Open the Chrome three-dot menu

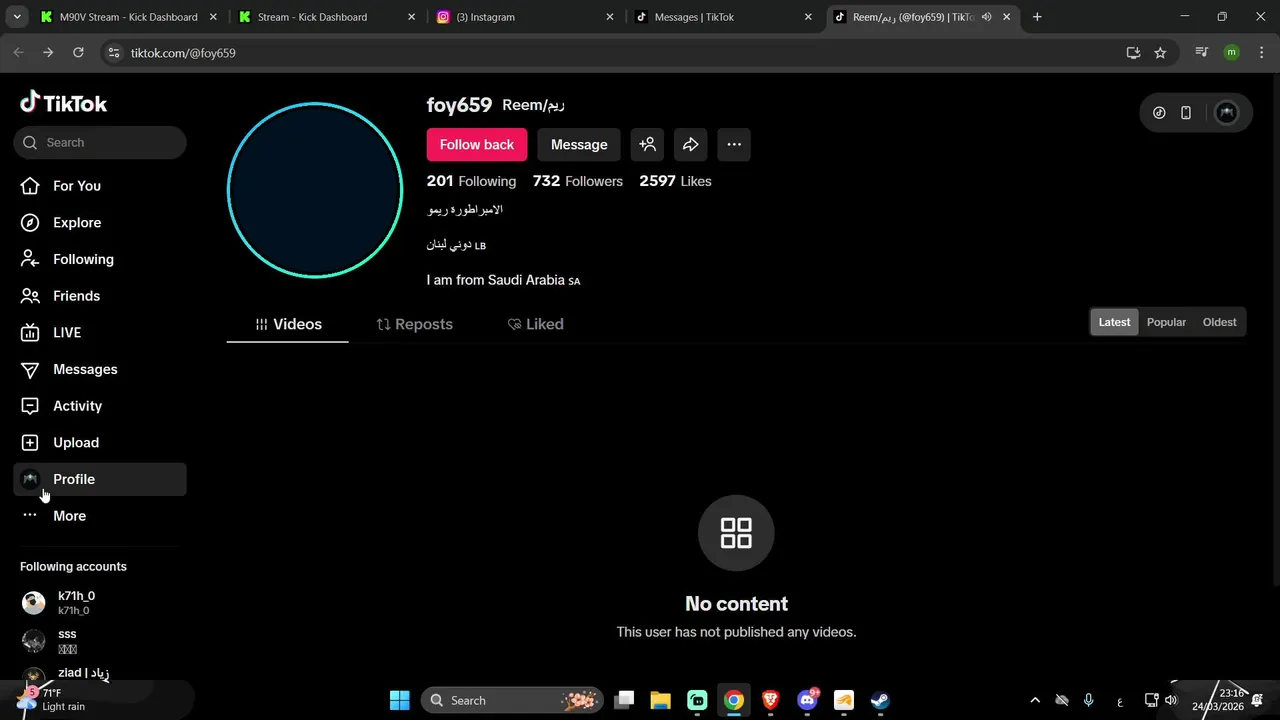coord(1260,53)
